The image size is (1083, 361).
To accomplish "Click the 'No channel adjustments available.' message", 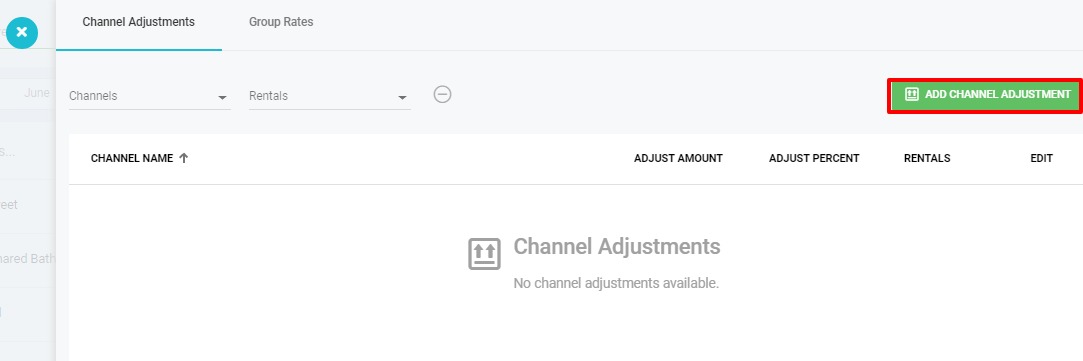I will pyautogui.click(x=616, y=283).
